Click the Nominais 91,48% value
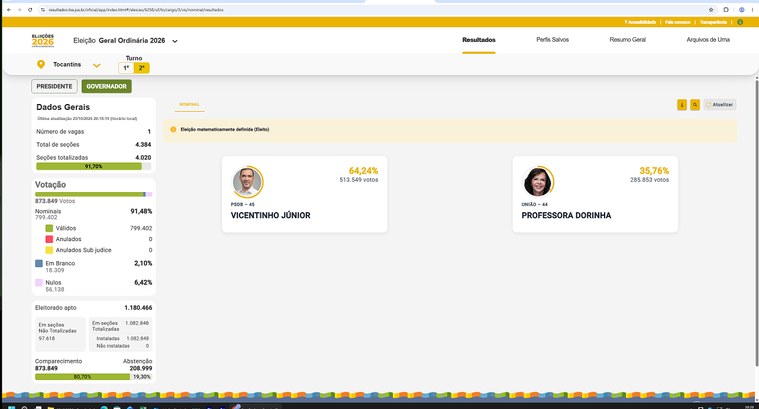 pos(141,211)
